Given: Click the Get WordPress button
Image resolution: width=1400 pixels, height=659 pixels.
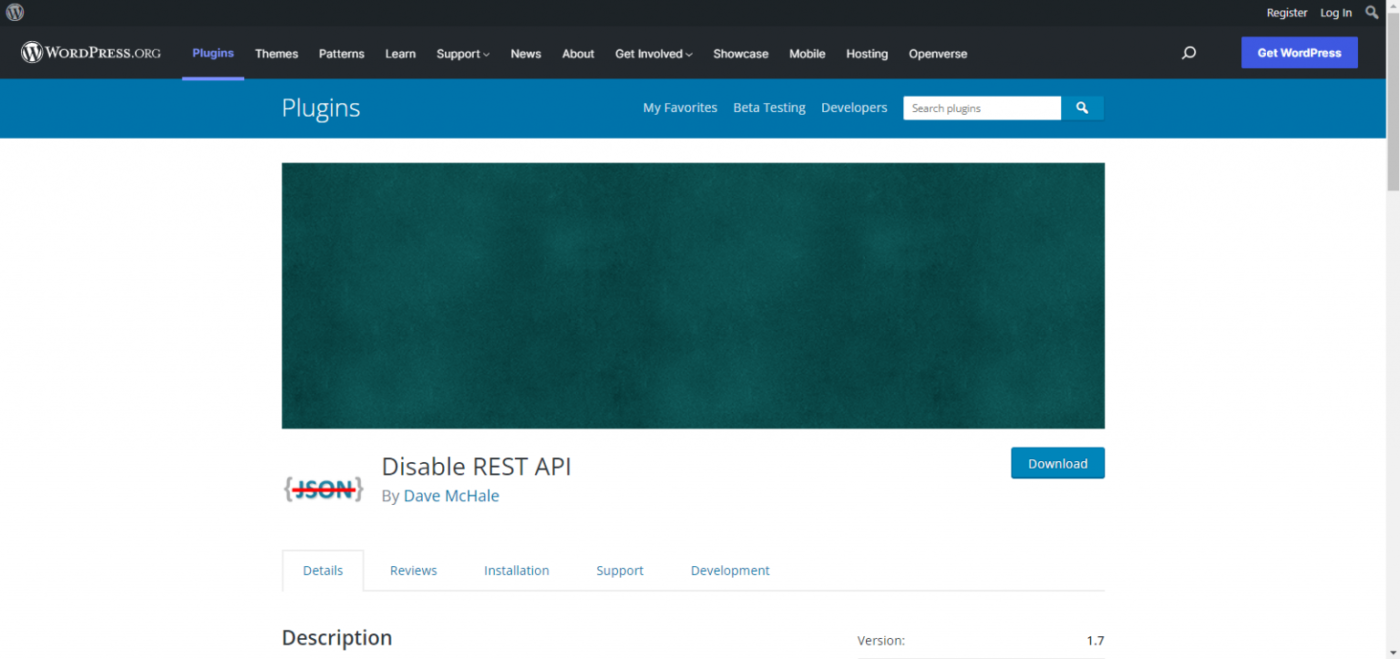Looking at the screenshot, I should click(1299, 53).
